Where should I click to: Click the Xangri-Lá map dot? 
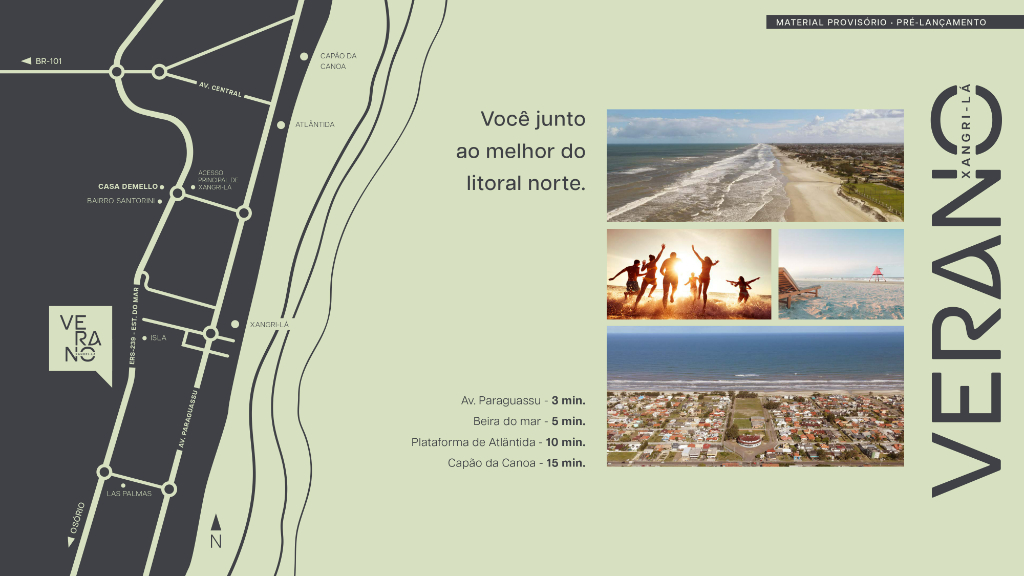(x=234, y=324)
